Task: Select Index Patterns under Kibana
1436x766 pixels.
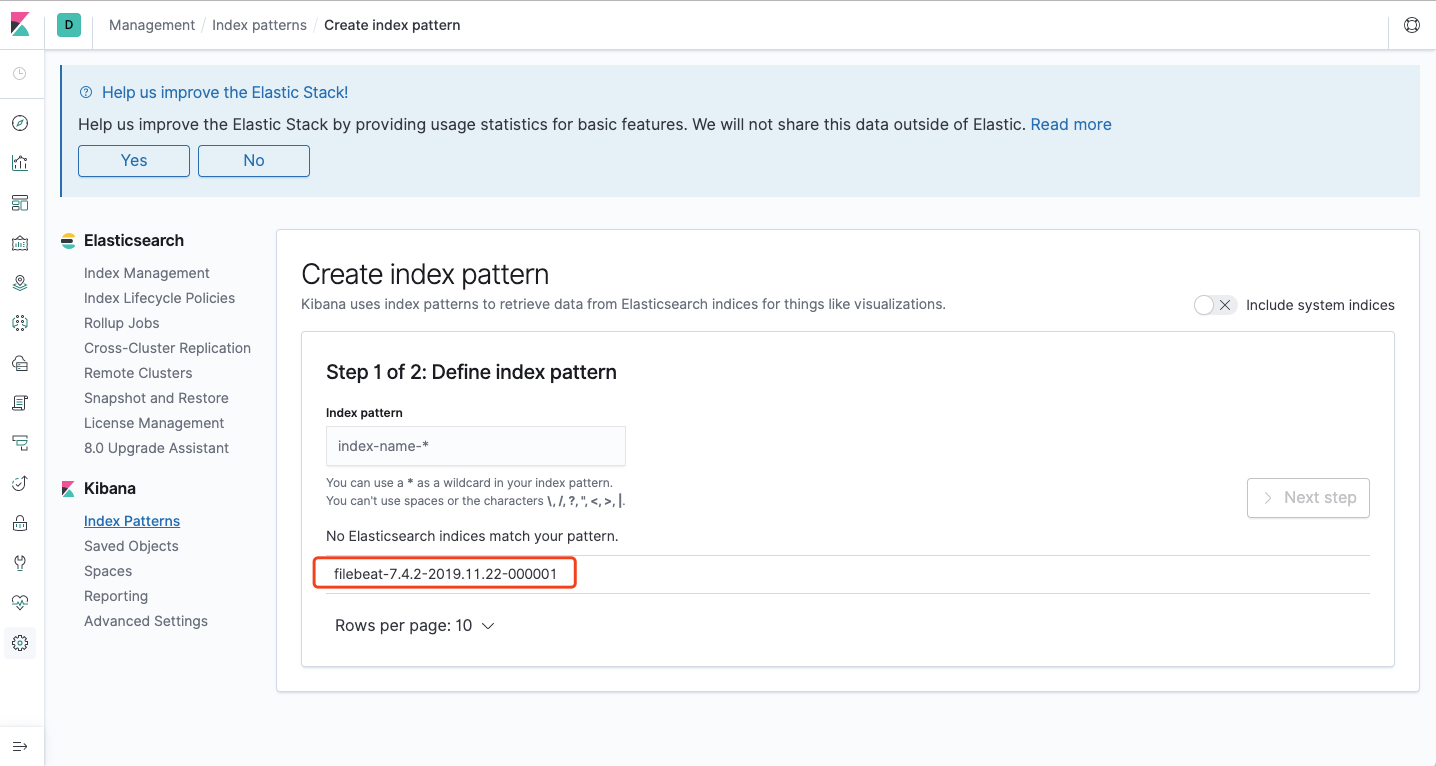Action: pyautogui.click(x=132, y=521)
